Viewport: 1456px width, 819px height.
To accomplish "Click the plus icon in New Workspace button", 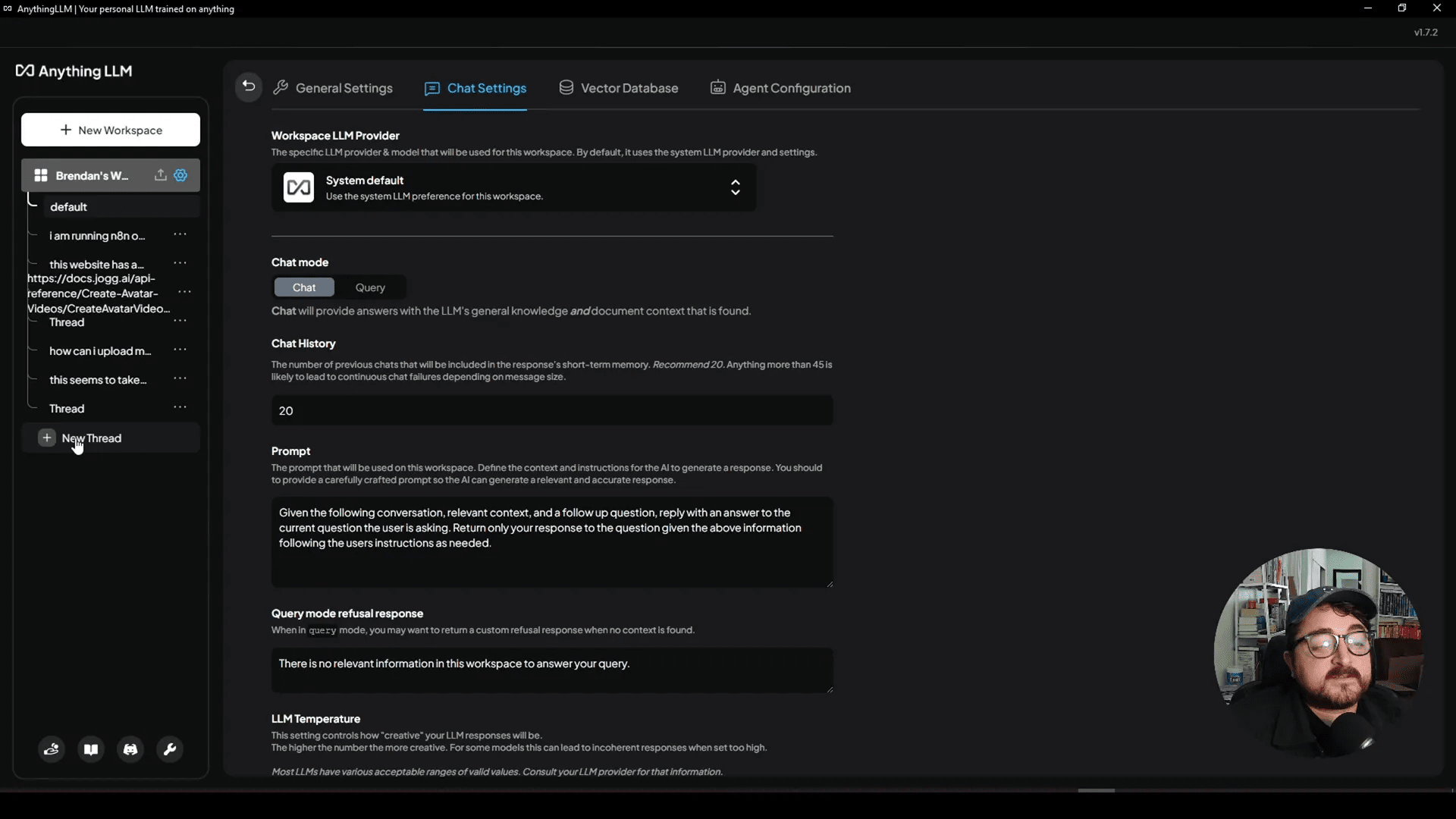I will 66,130.
